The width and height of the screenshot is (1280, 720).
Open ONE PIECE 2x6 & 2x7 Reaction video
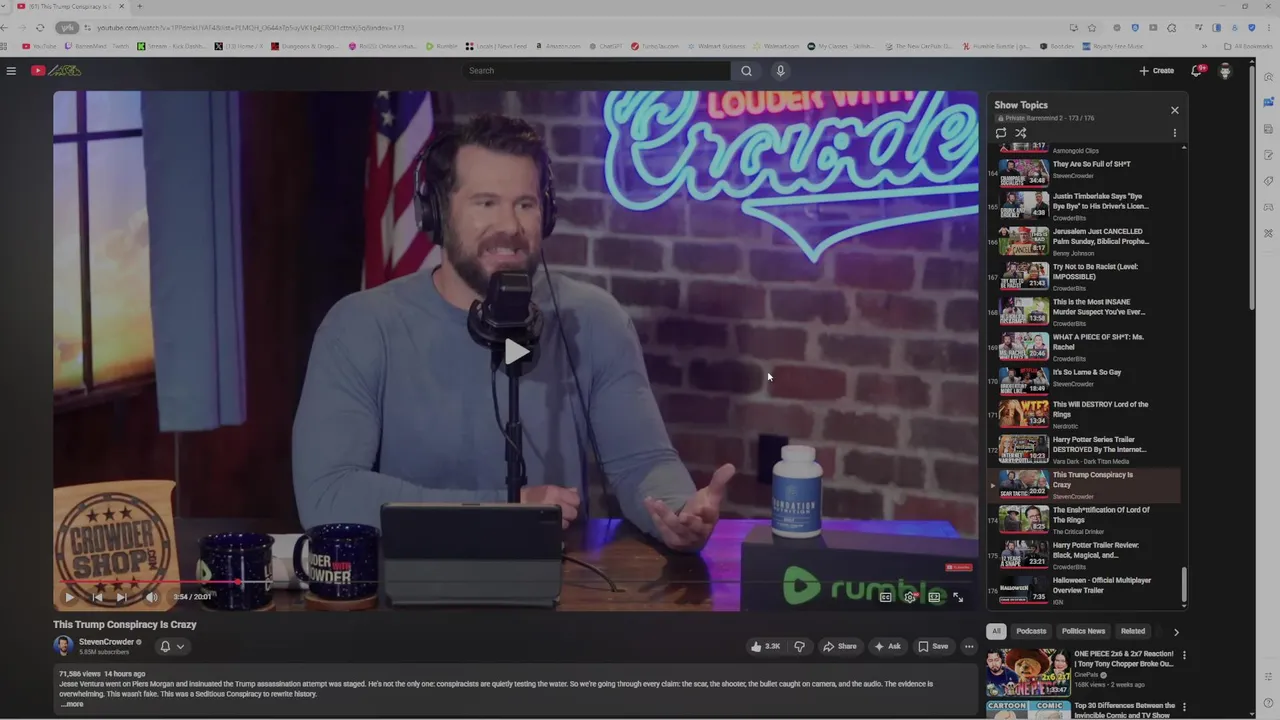(1080, 672)
